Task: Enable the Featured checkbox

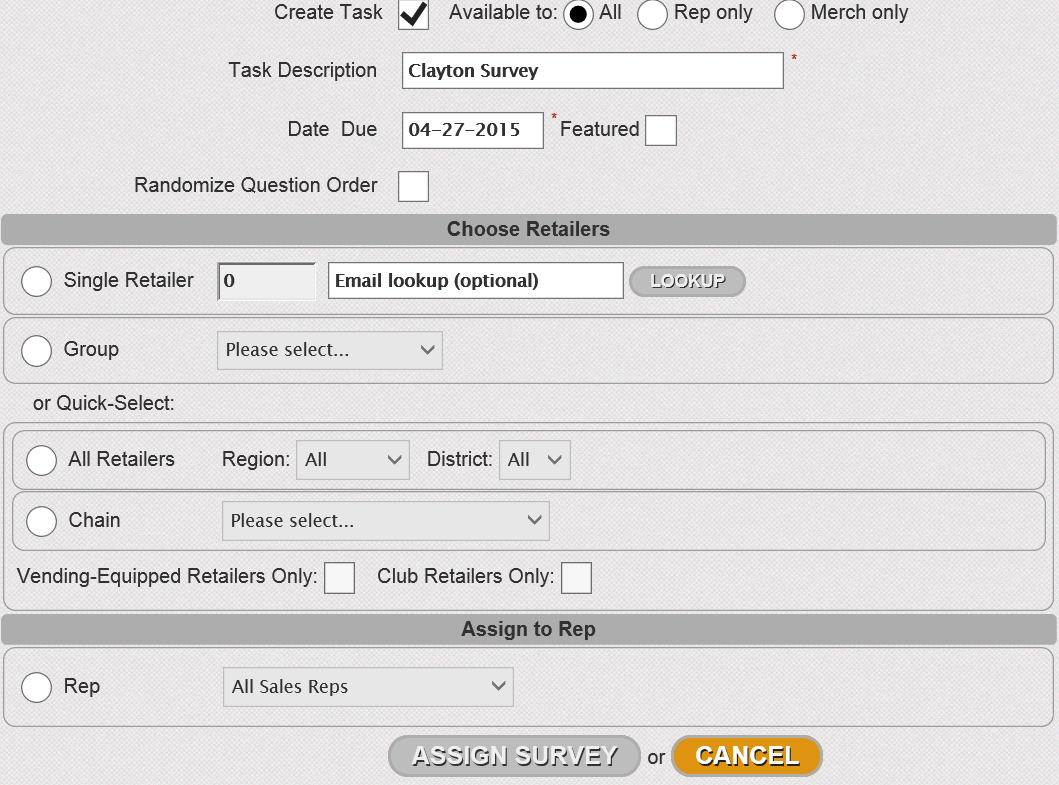Action: coord(661,130)
